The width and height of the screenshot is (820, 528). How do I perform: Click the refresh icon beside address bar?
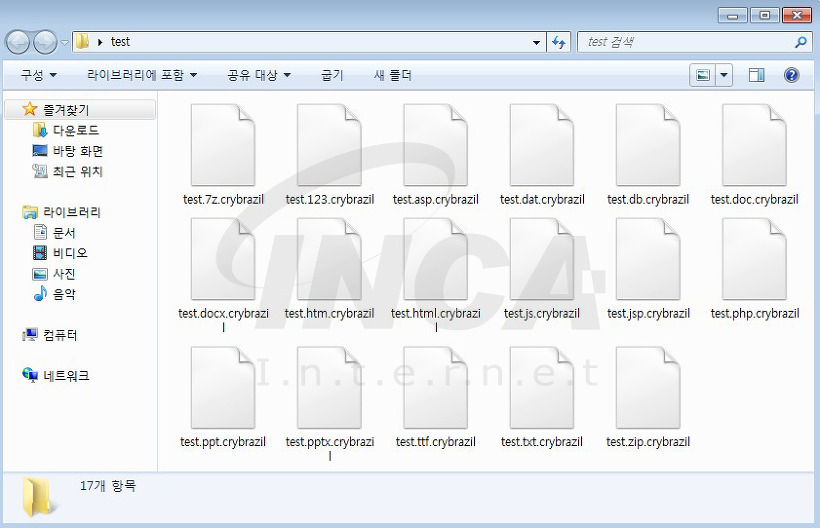pos(559,42)
